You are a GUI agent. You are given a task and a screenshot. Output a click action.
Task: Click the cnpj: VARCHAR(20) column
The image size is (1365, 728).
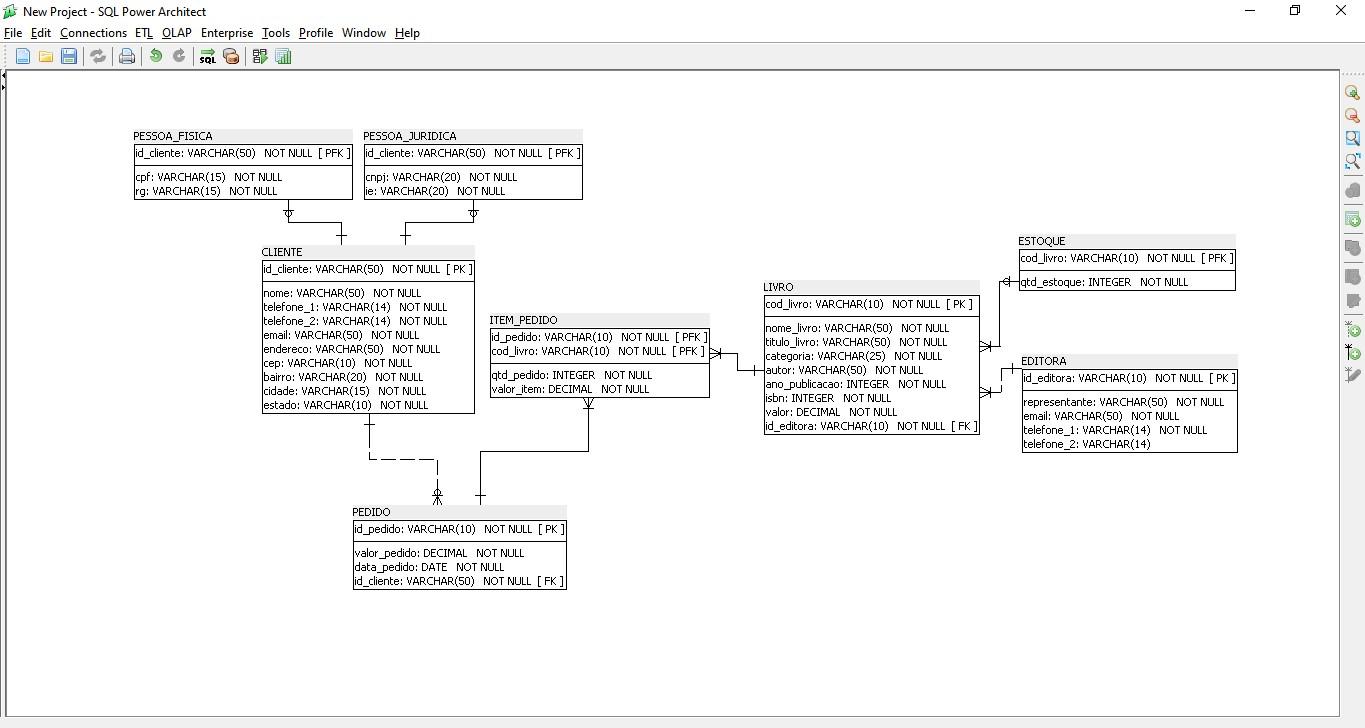pos(441,177)
